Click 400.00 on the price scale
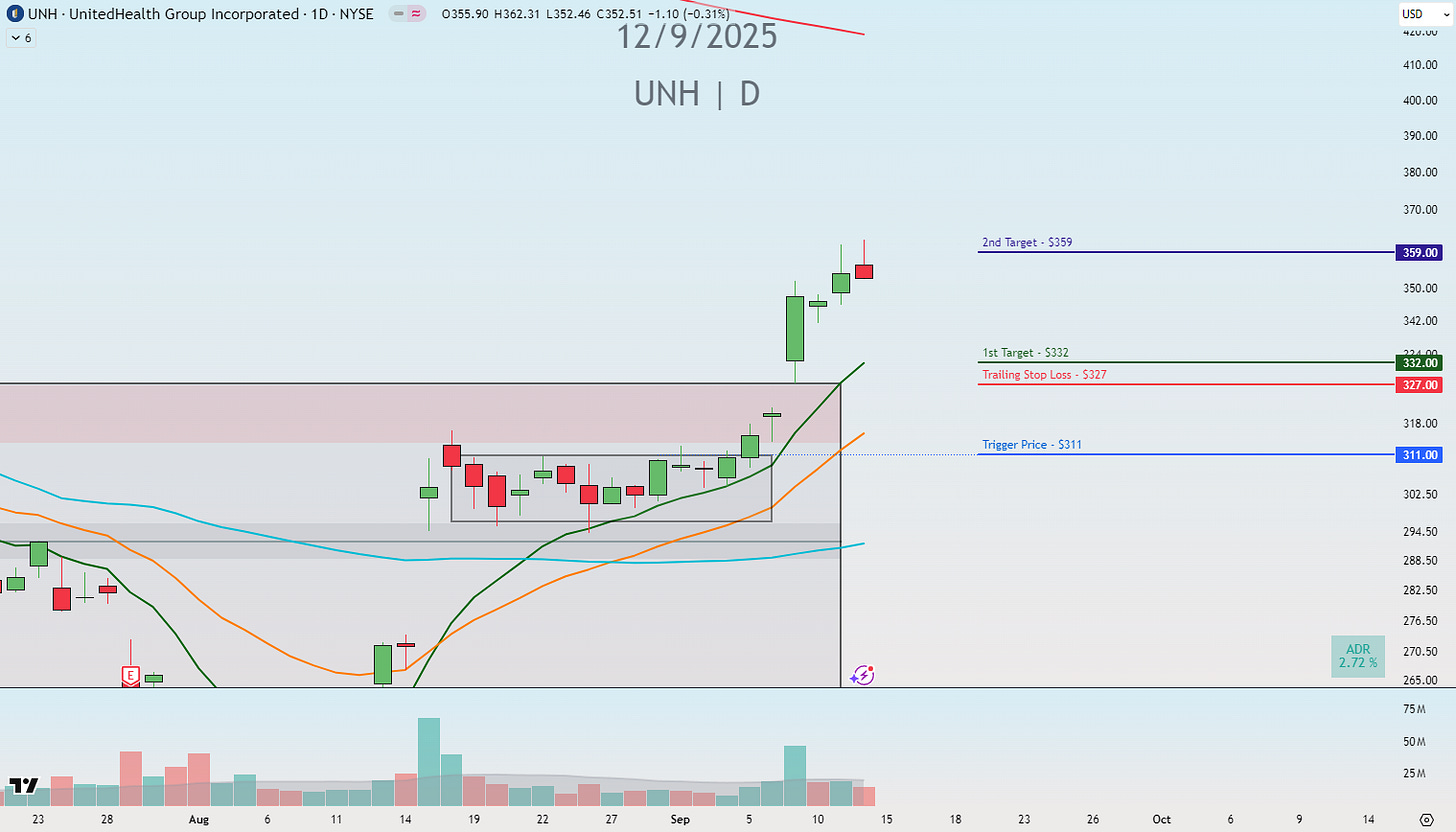 (x=1420, y=101)
